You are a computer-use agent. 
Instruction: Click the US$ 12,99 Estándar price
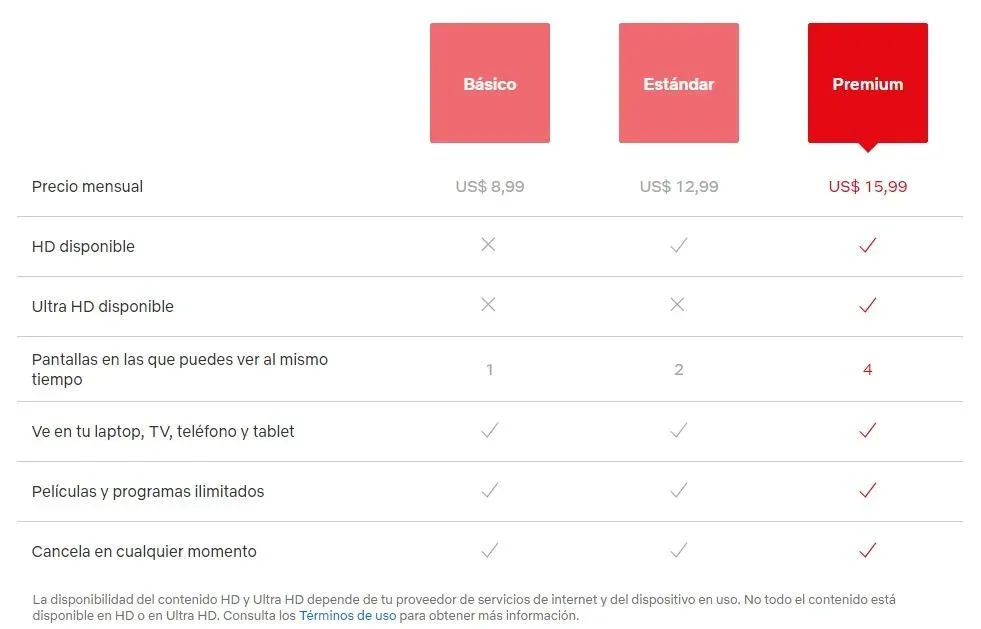point(679,186)
